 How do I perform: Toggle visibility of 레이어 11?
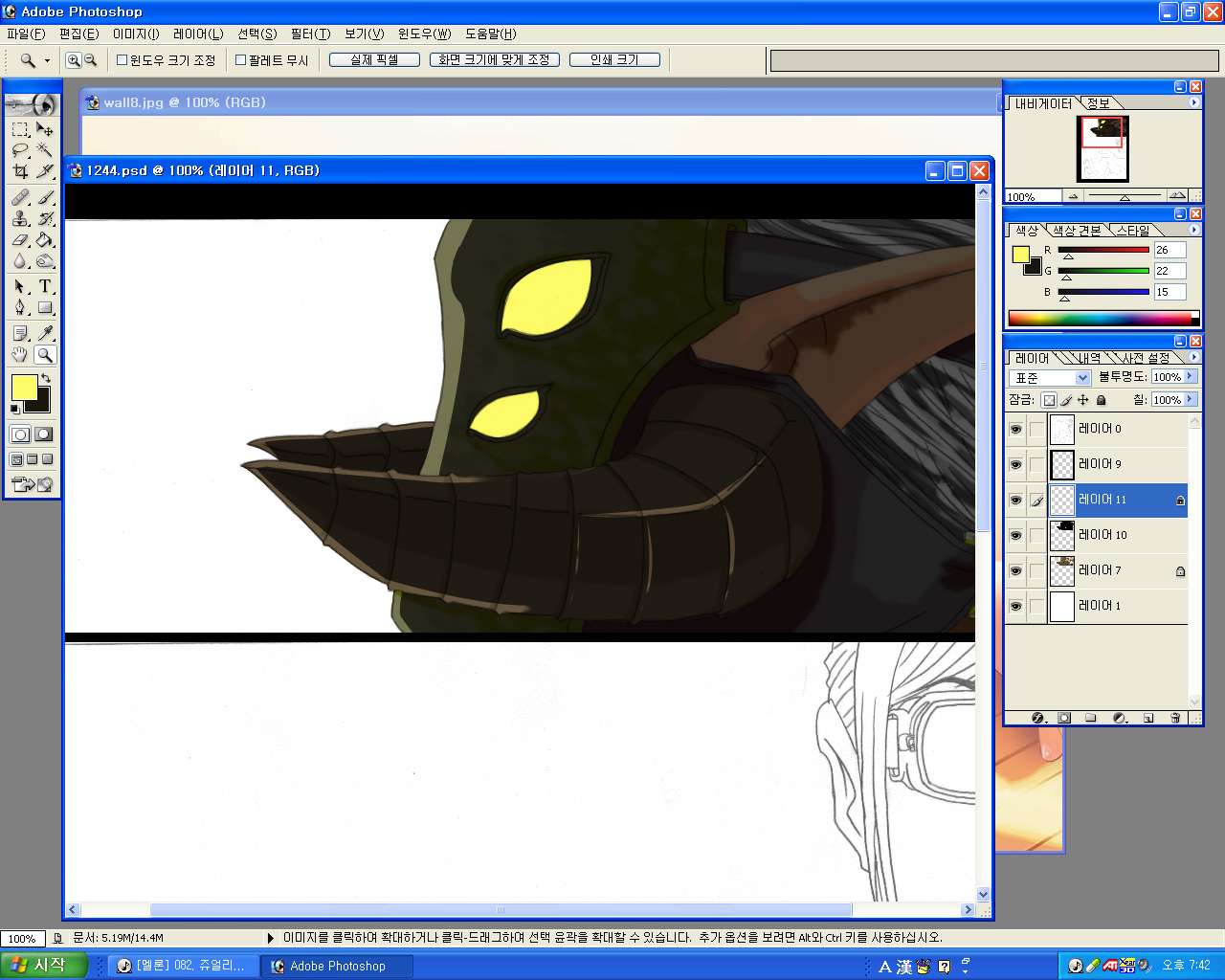tap(1015, 500)
